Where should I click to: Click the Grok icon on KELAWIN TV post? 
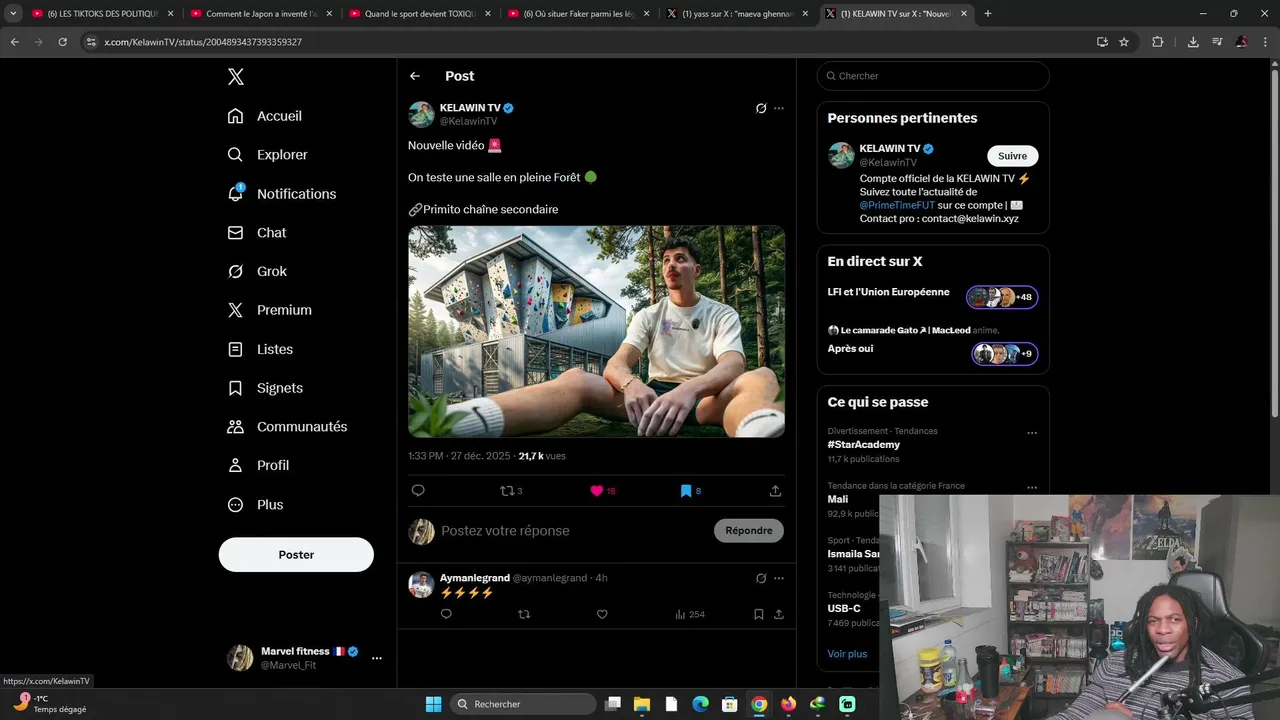(x=761, y=108)
